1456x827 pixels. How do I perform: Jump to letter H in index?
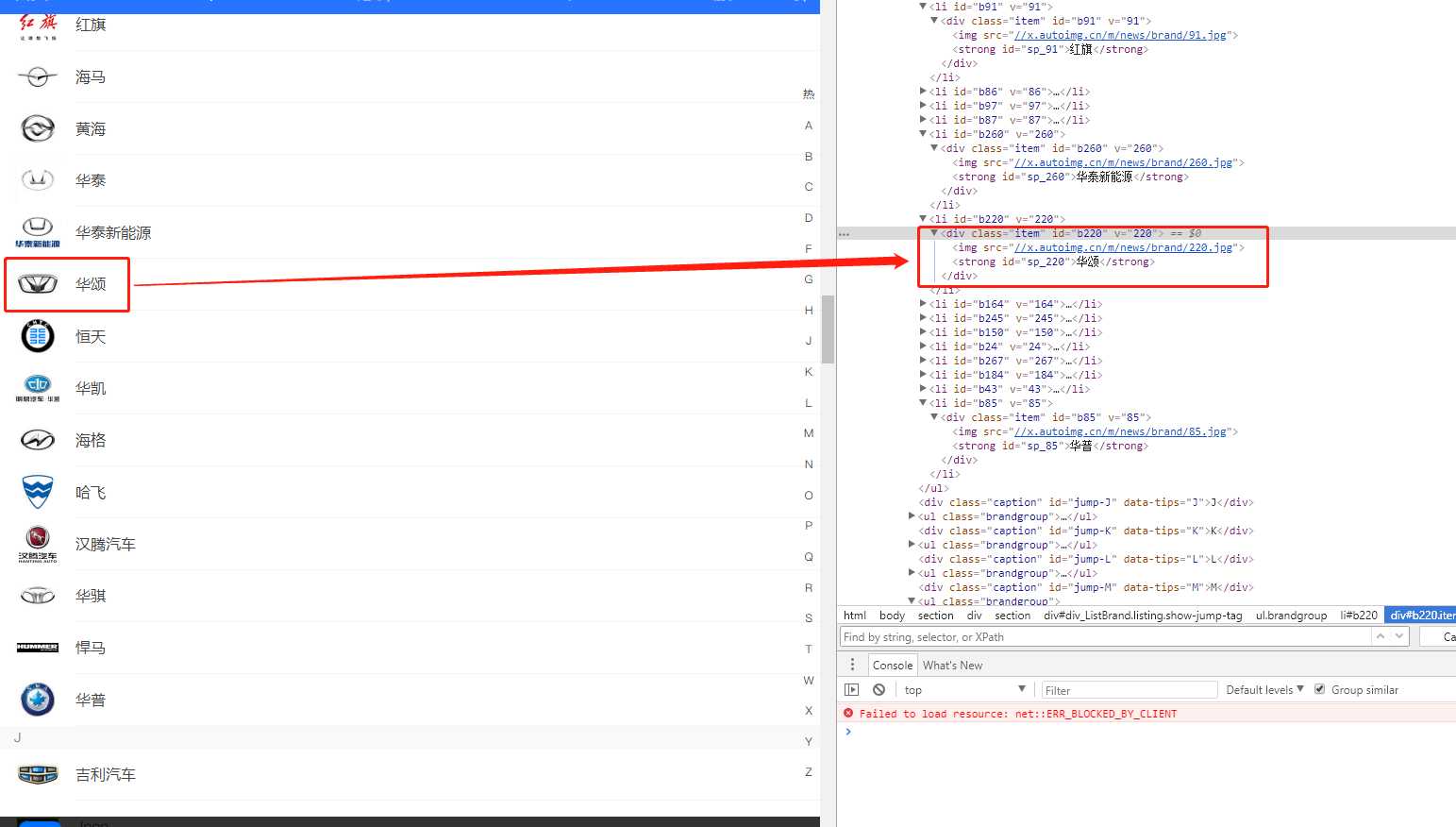click(x=809, y=310)
